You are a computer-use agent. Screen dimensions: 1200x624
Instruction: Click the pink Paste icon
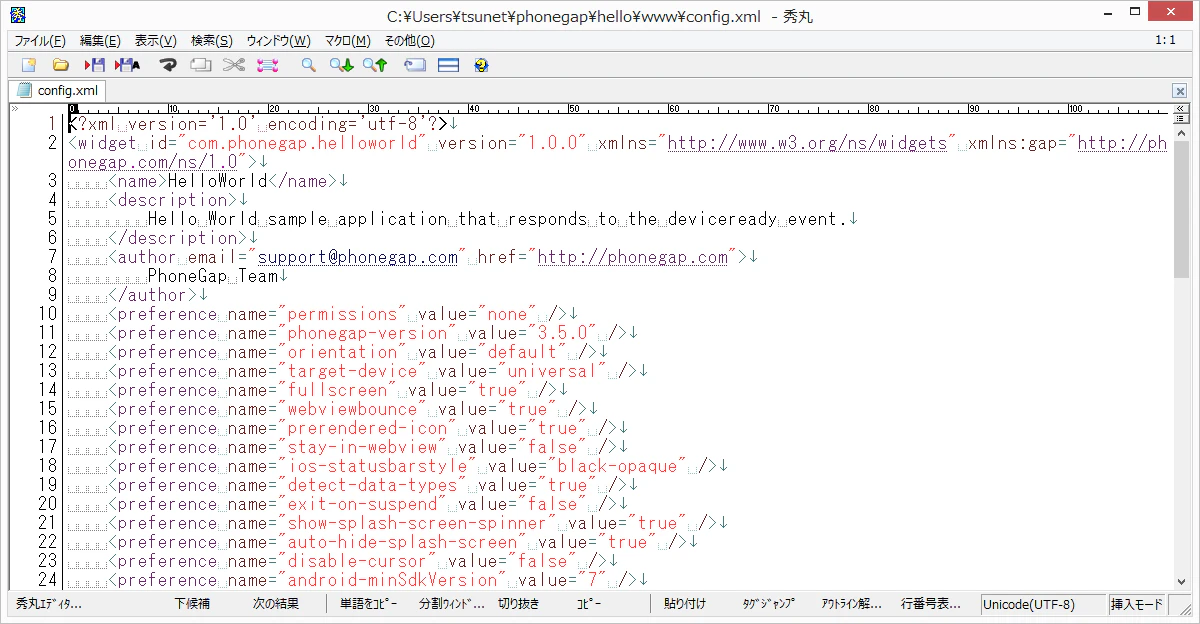[267, 65]
